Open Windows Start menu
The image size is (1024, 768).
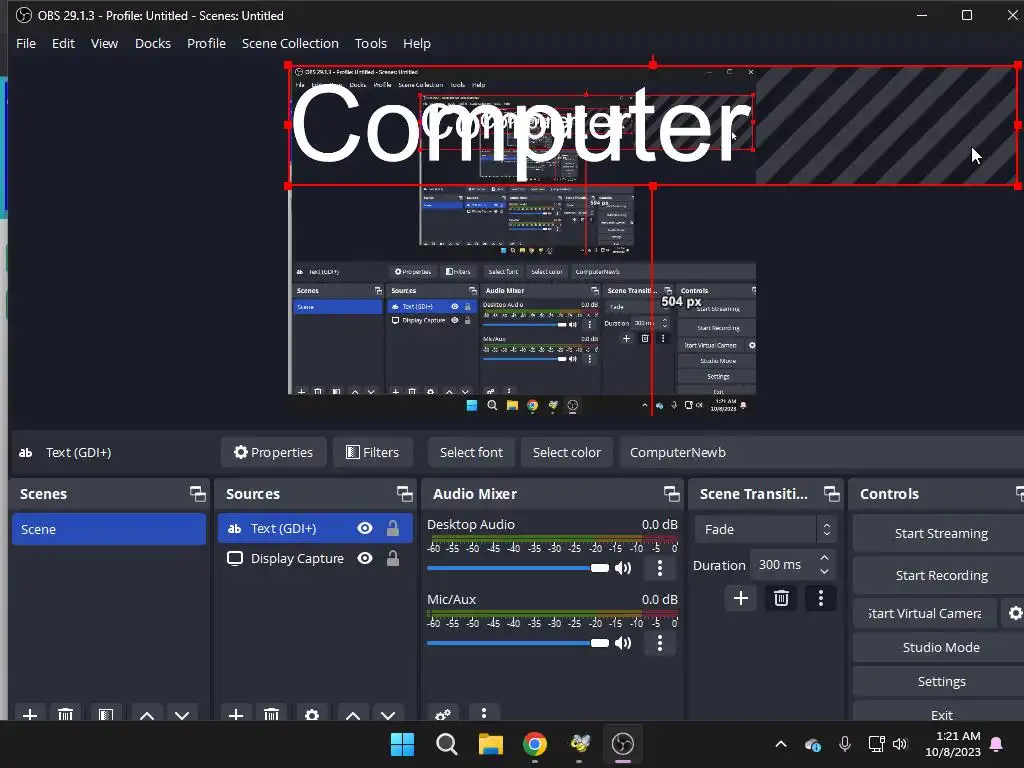click(402, 744)
